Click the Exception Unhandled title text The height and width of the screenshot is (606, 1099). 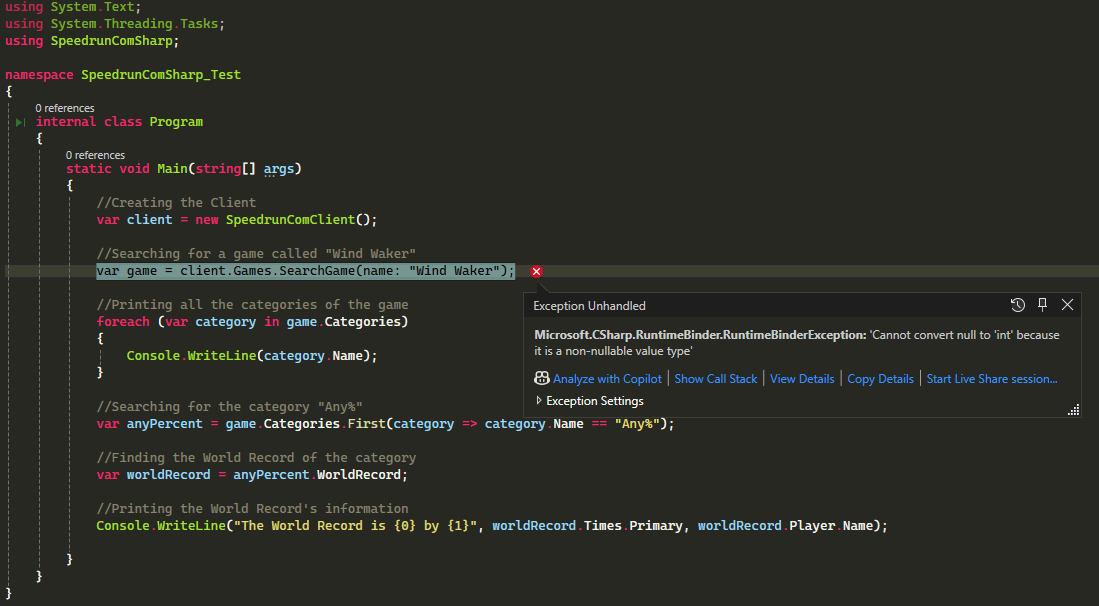click(x=589, y=306)
